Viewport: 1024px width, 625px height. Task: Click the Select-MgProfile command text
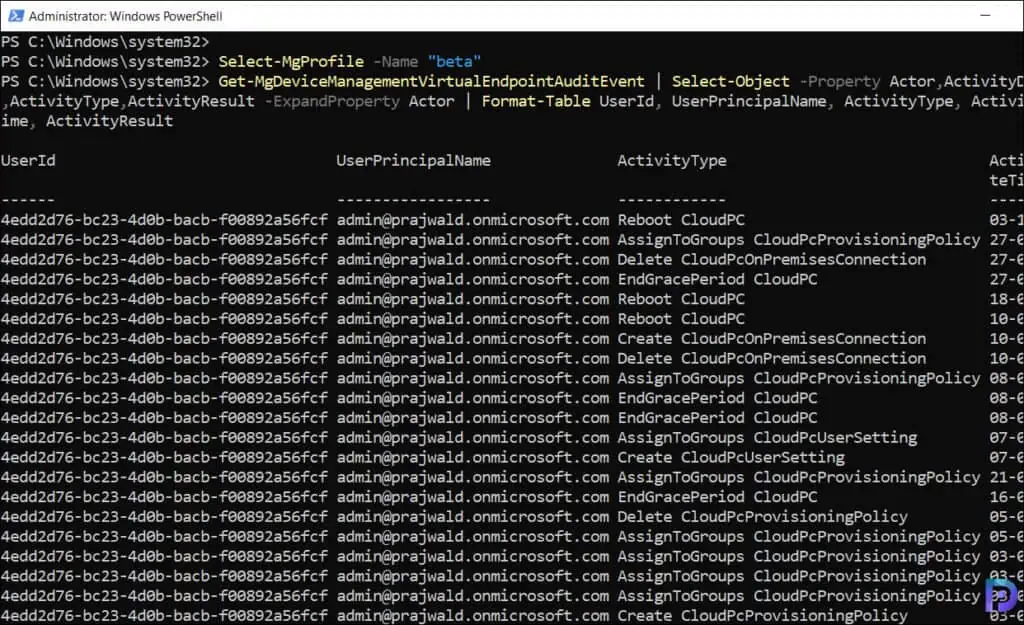point(291,61)
